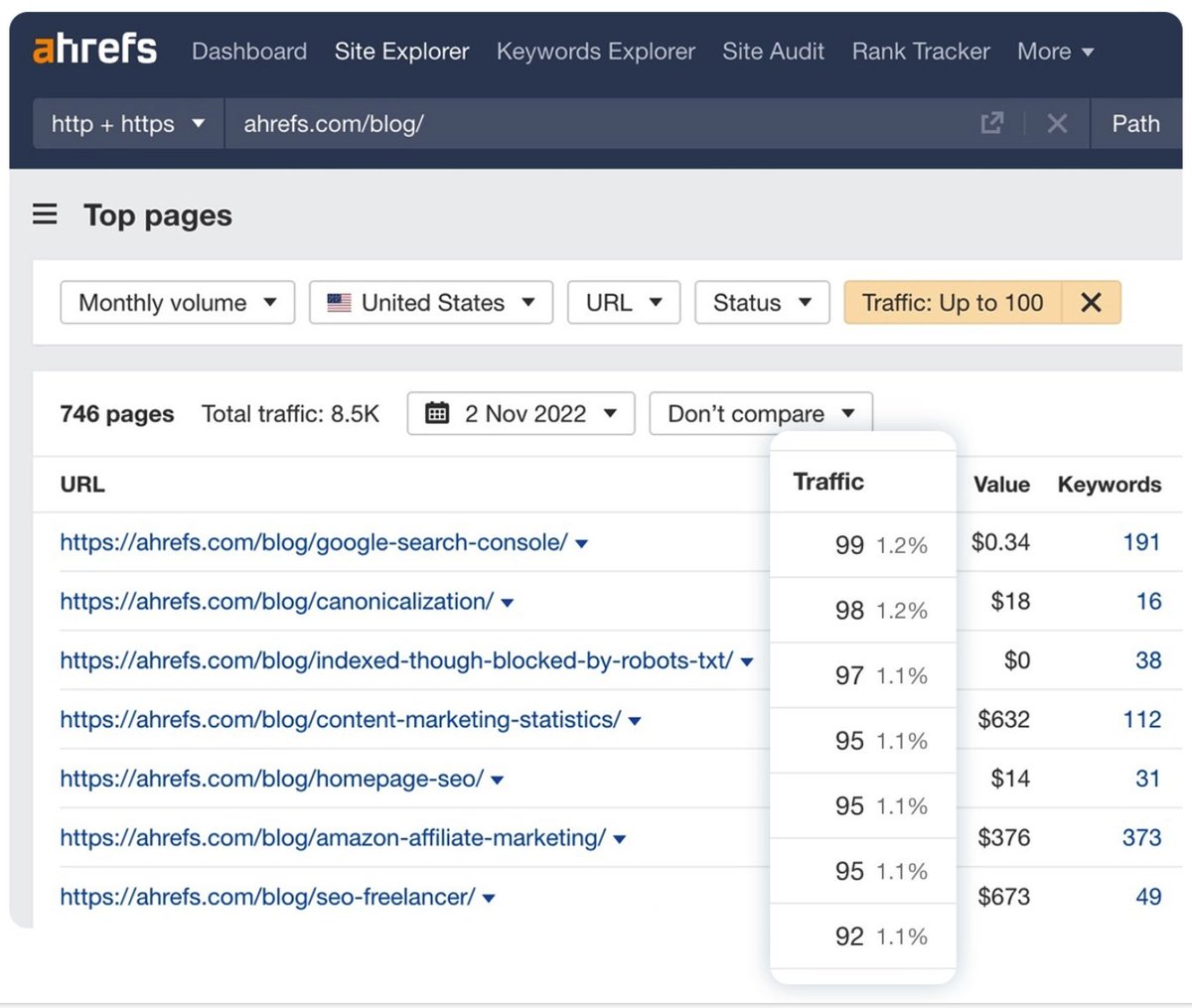Expand caret next to amazon-affiliate-marketing URL
Image resolution: width=1192 pixels, height=1008 pixels.
[x=620, y=839]
